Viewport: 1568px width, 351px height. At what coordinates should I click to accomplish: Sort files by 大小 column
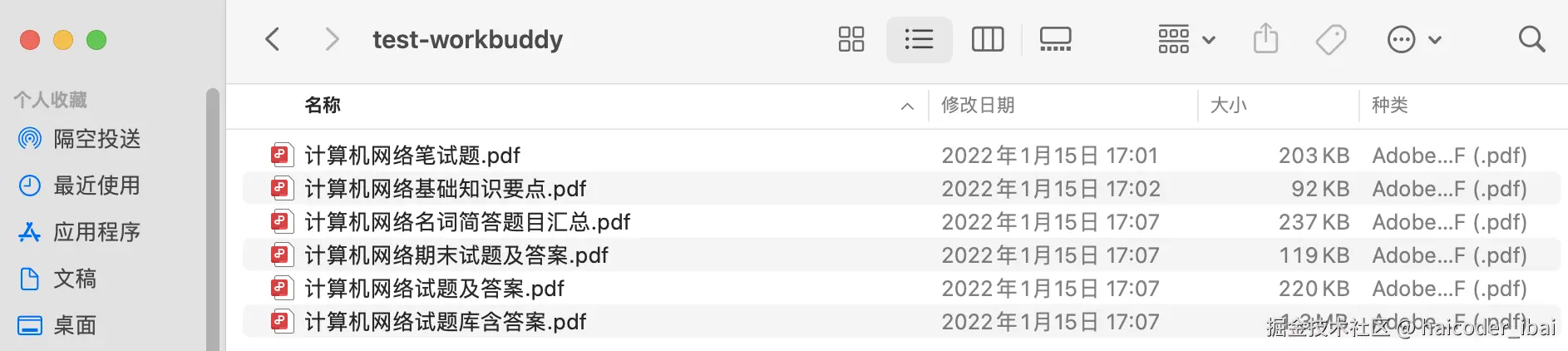[x=1228, y=106]
